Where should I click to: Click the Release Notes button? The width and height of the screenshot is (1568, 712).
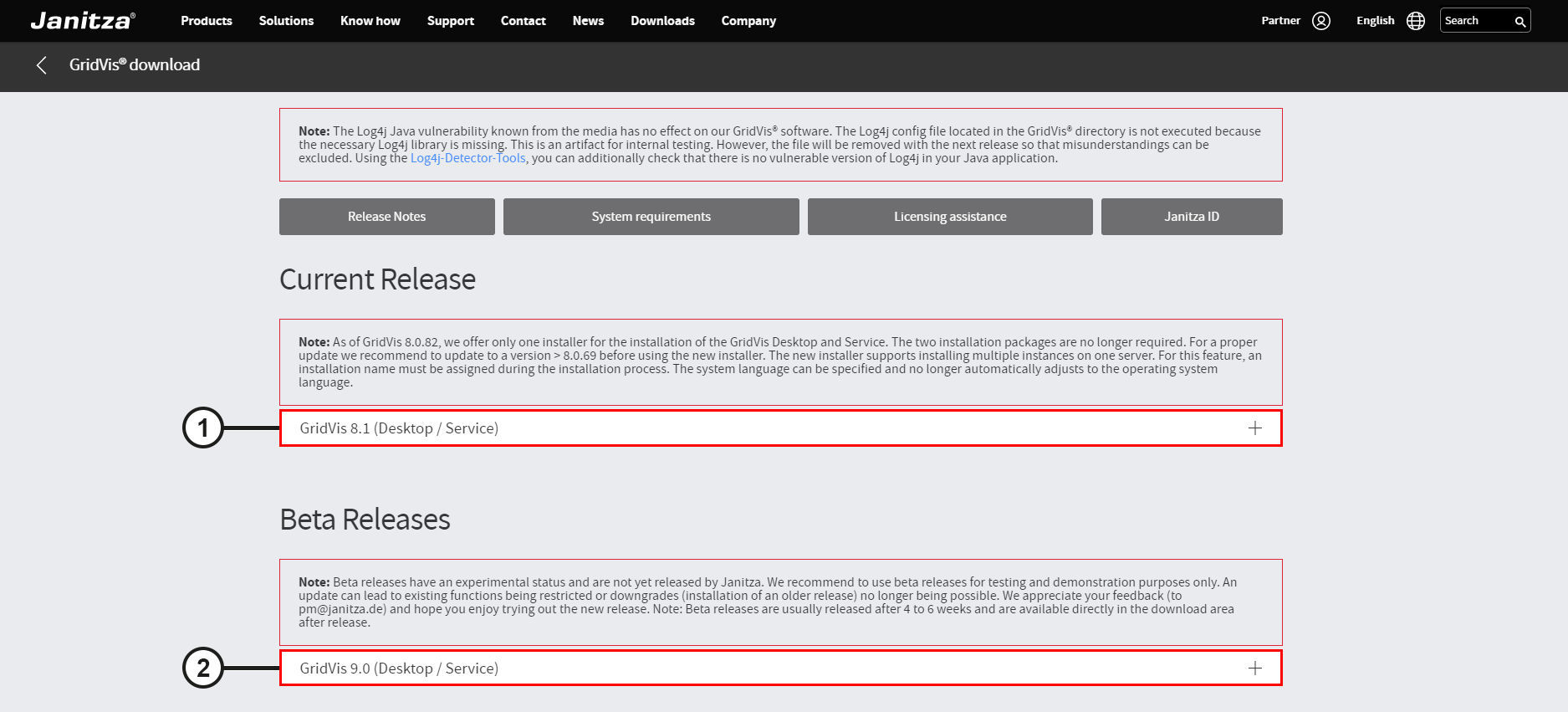[387, 217]
